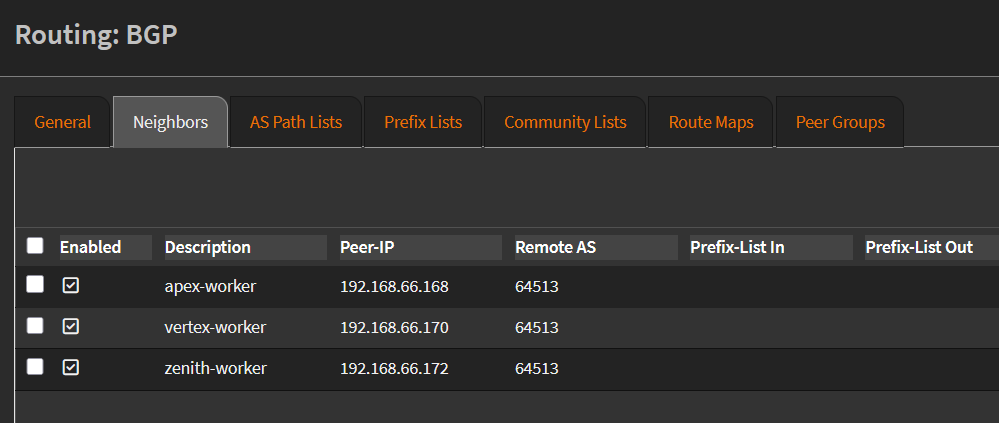Click the Prefix-List Out column header

pyautogui.click(x=919, y=247)
